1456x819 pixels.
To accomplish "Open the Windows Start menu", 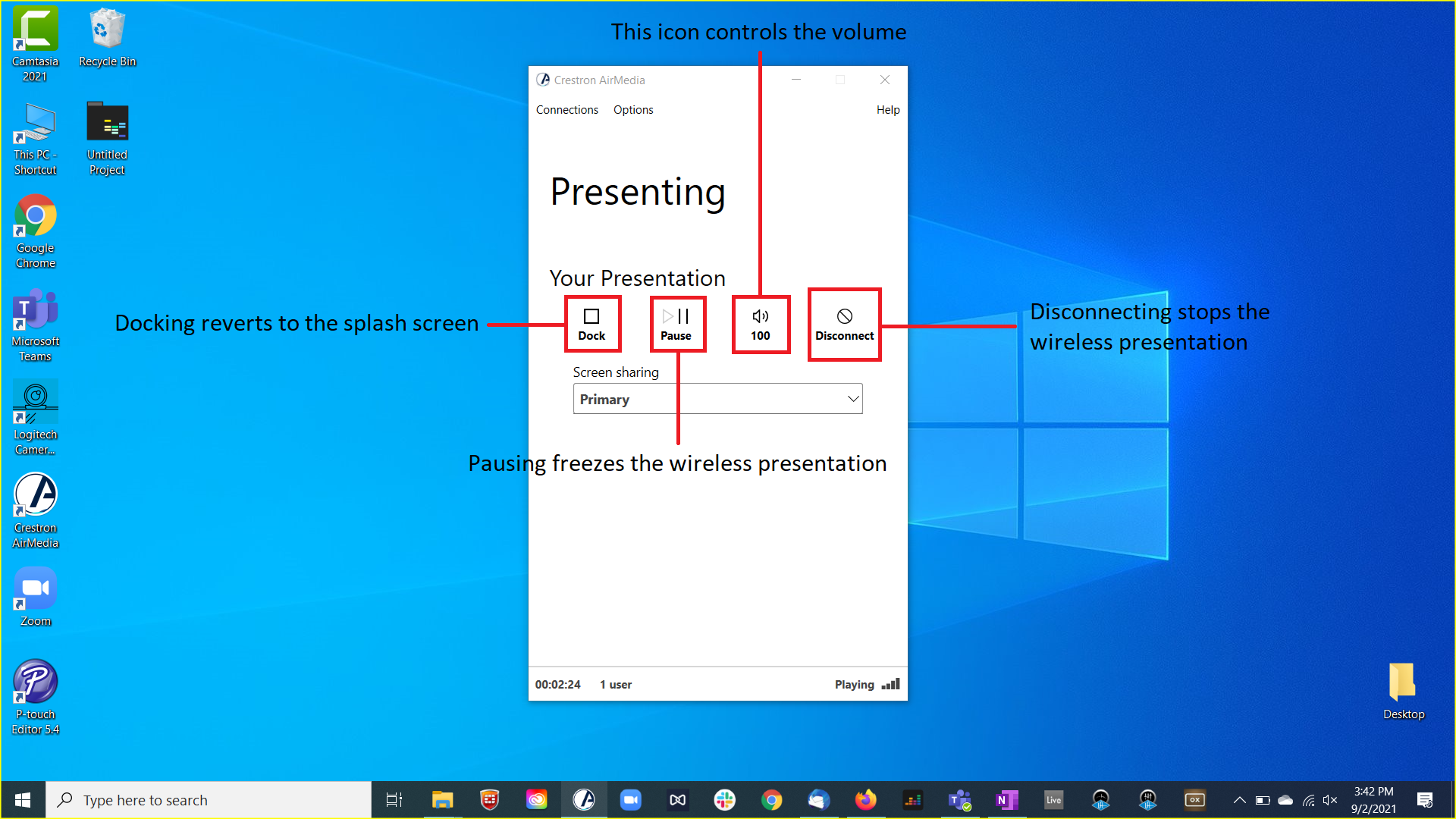I will [x=23, y=800].
